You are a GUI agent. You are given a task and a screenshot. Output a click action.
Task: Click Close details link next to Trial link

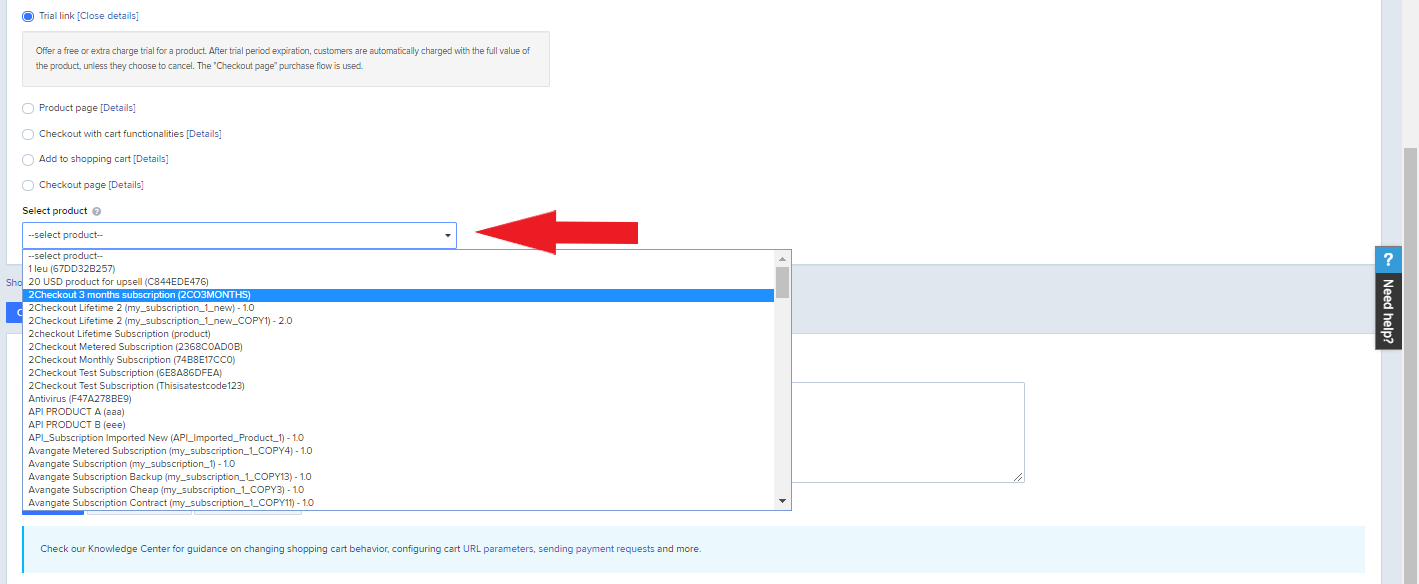click(108, 16)
